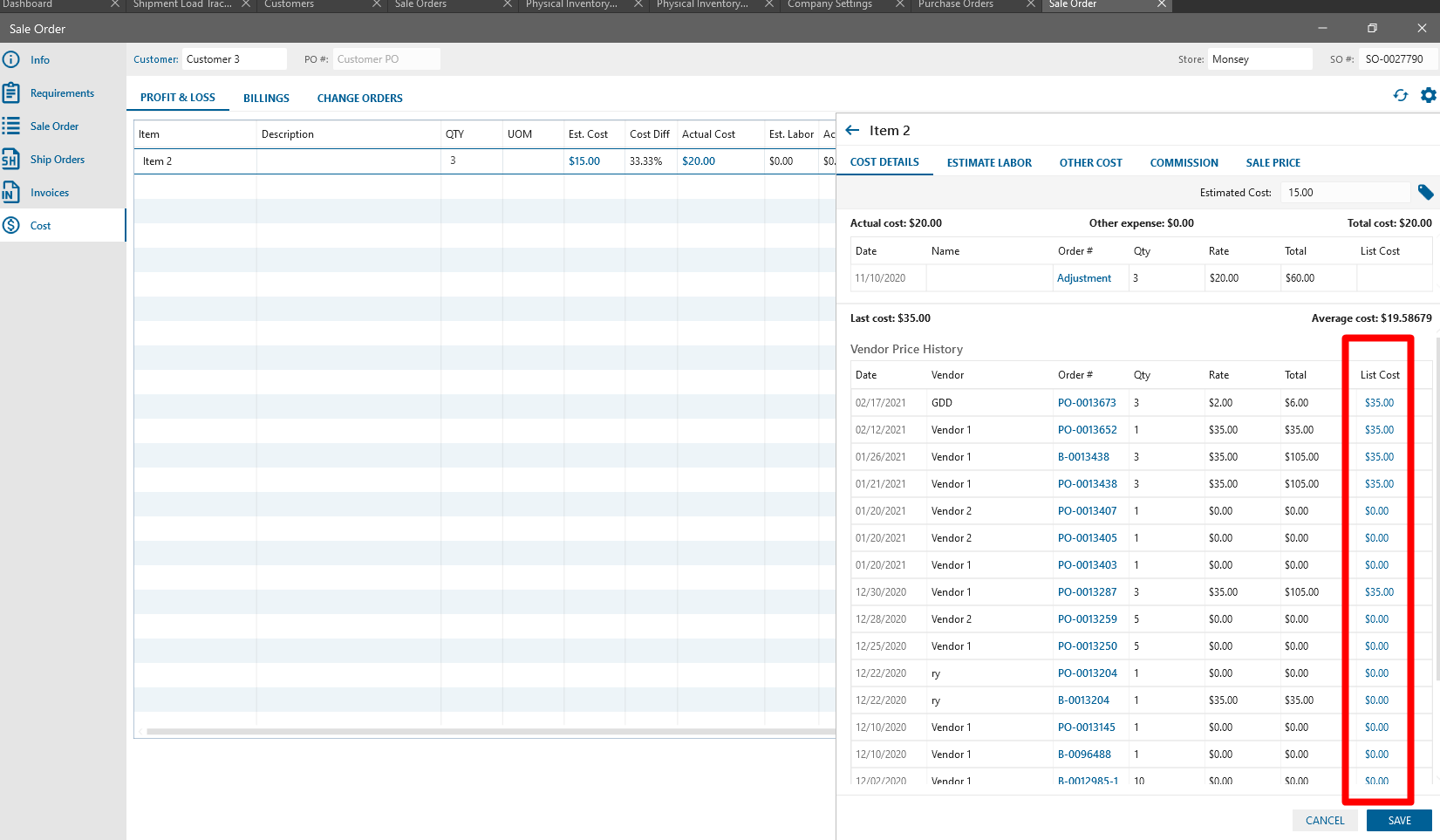
Task: Click the Adjustment order link
Action: coord(1083,278)
